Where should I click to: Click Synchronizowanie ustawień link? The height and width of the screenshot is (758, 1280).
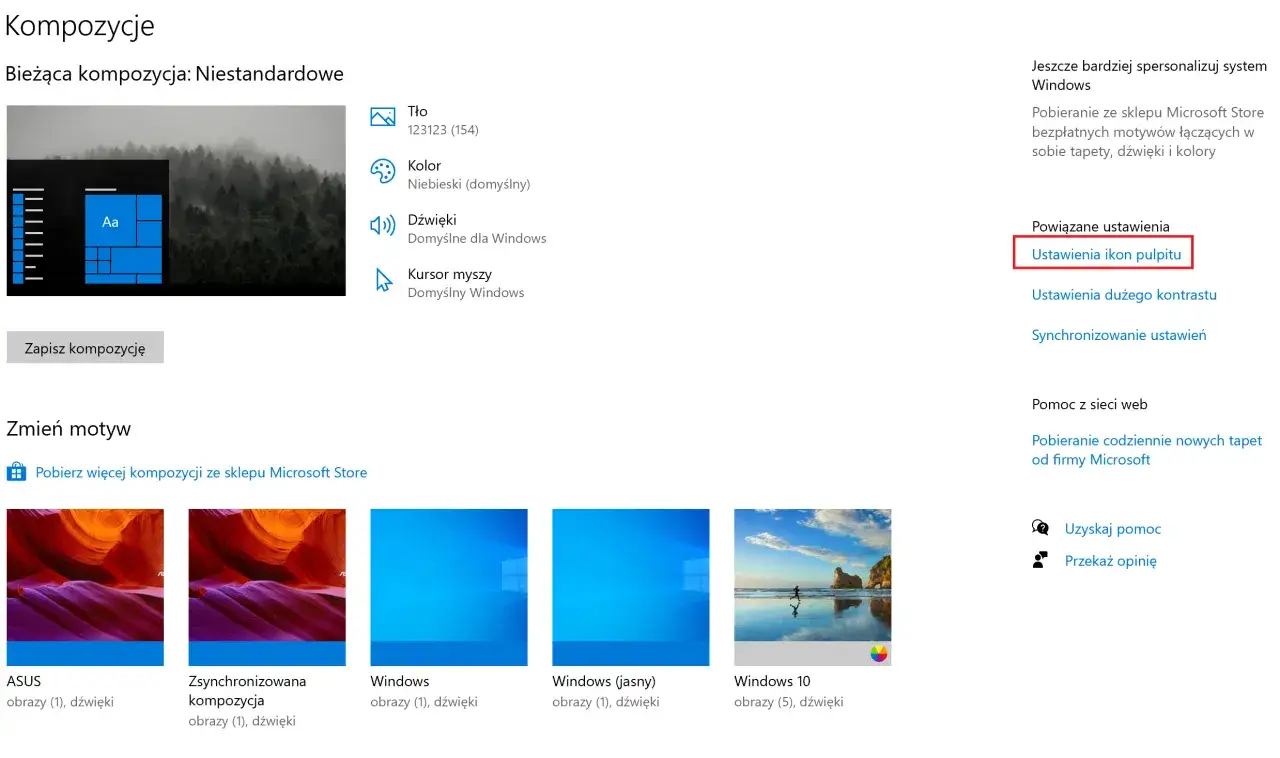coord(1118,335)
